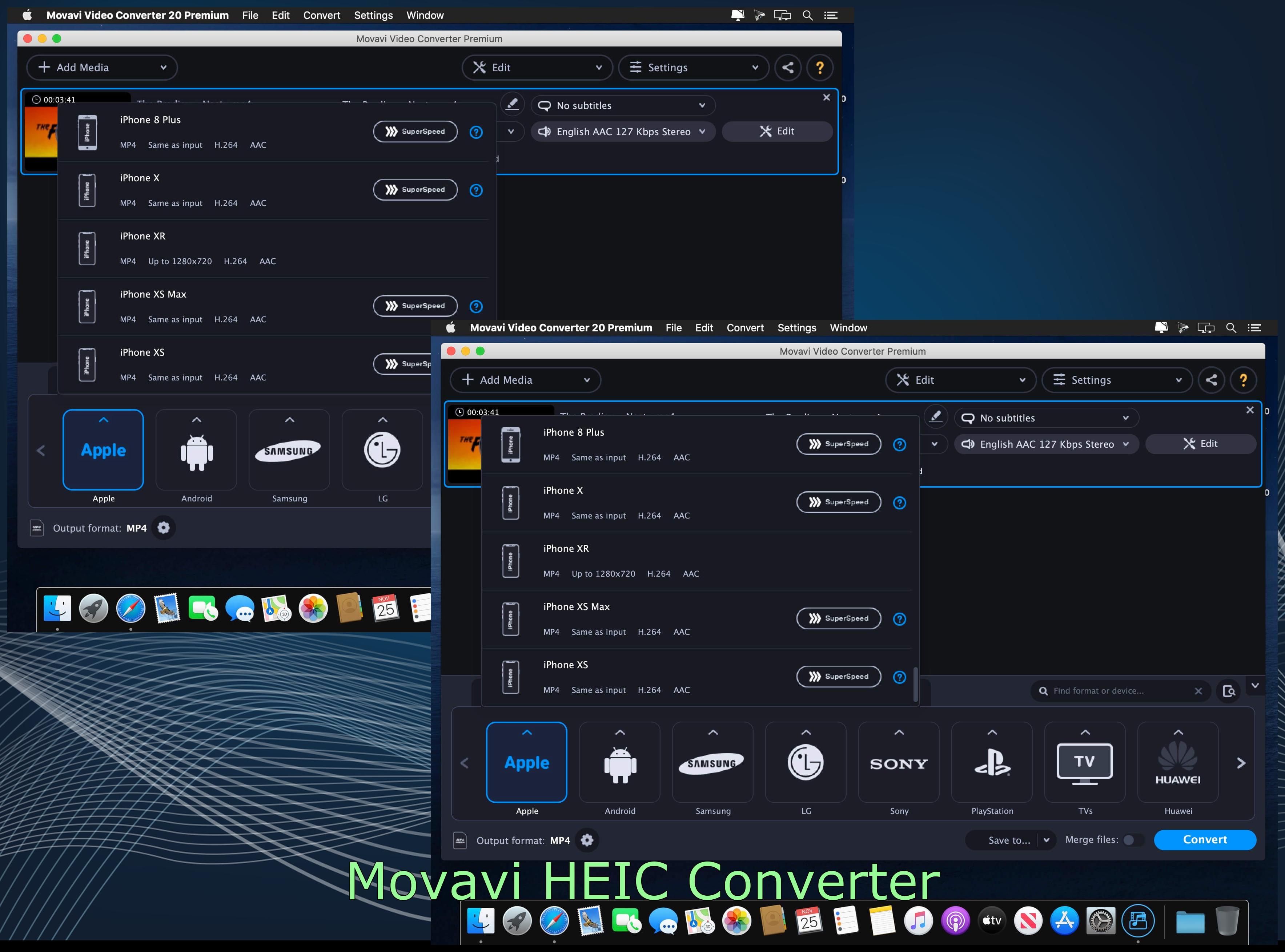Expand Add Media dropdown in back window

coord(163,68)
